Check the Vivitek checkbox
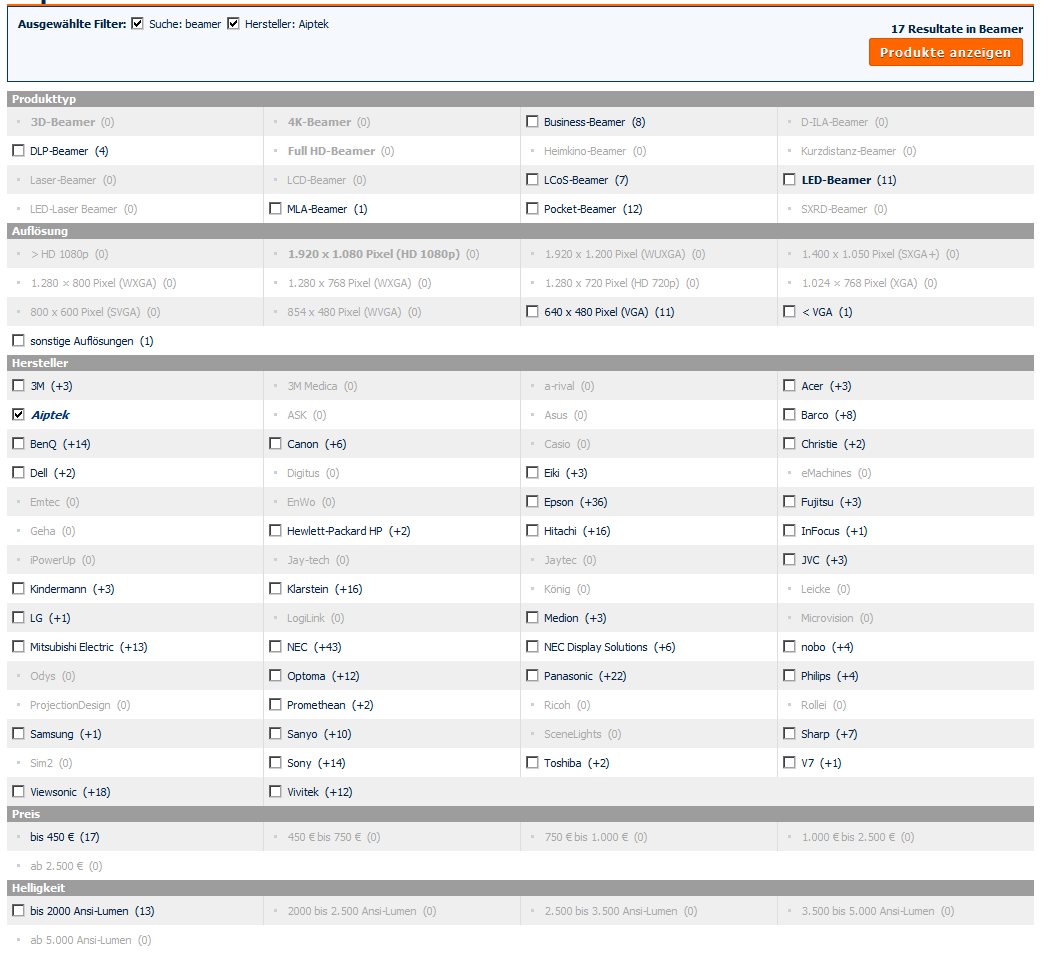 point(275,792)
